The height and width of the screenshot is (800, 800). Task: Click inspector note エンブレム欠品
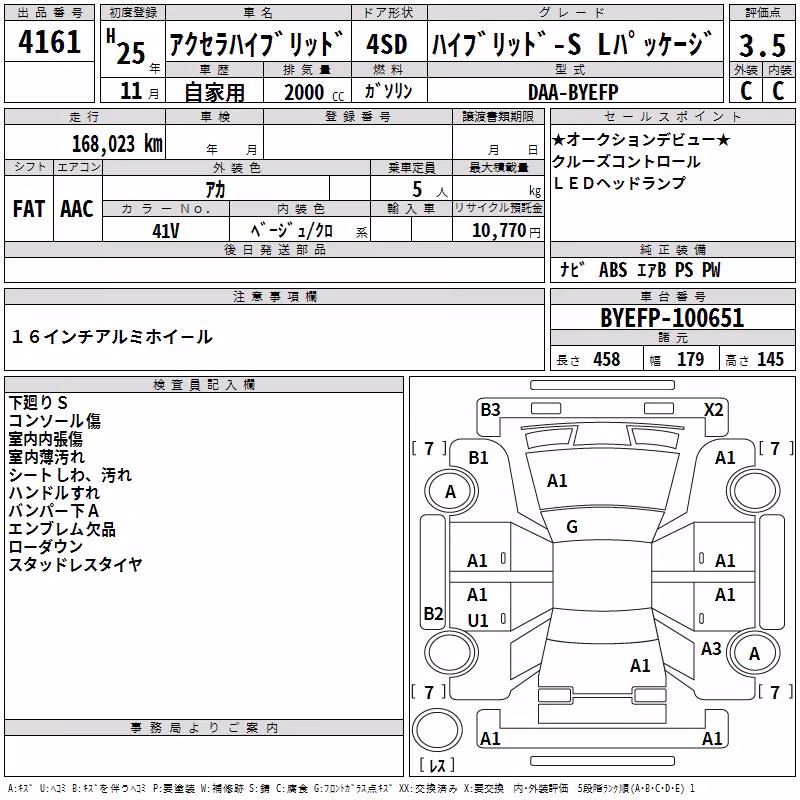62,529
